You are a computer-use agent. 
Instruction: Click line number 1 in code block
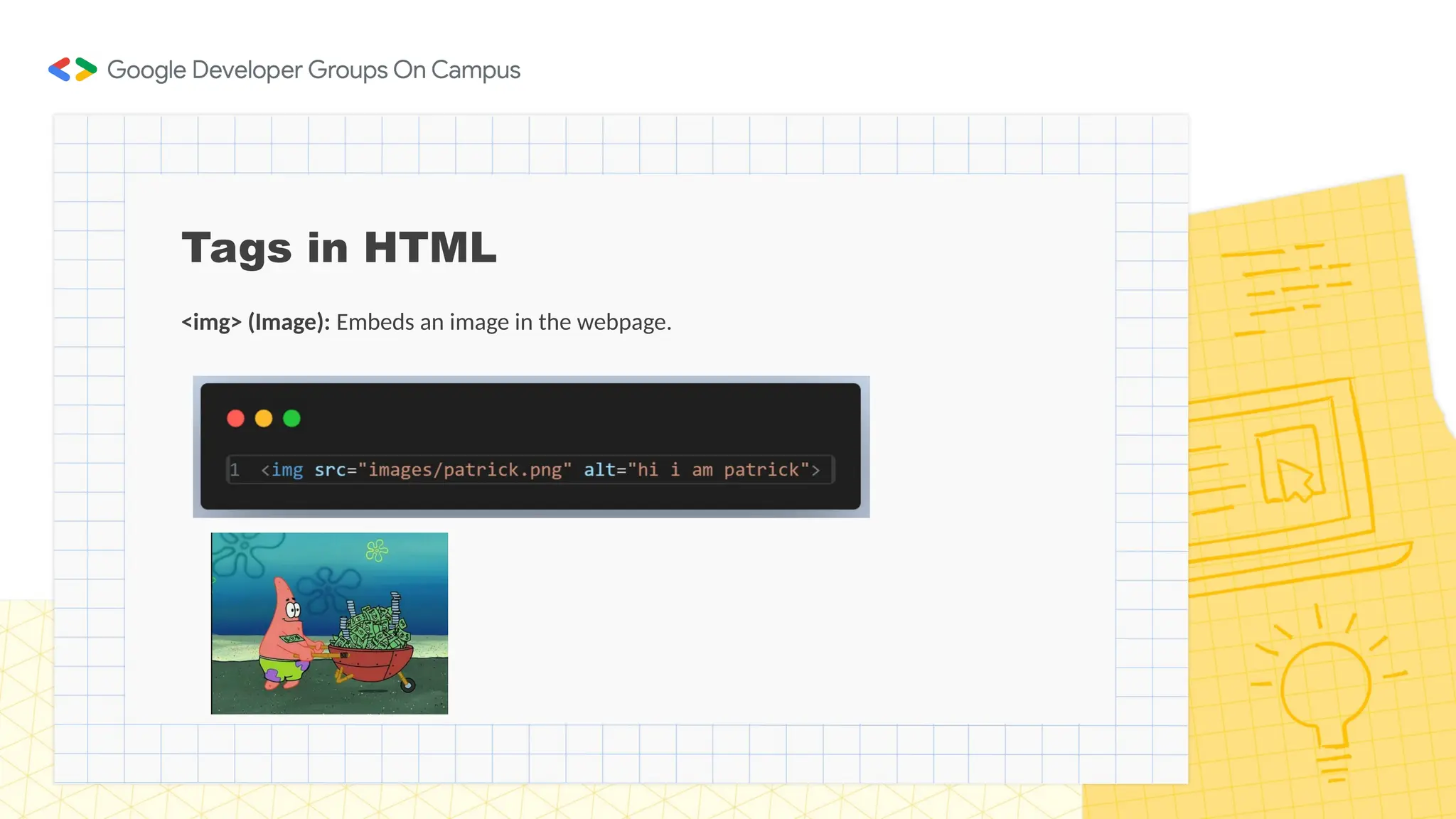[x=235, y=470]
